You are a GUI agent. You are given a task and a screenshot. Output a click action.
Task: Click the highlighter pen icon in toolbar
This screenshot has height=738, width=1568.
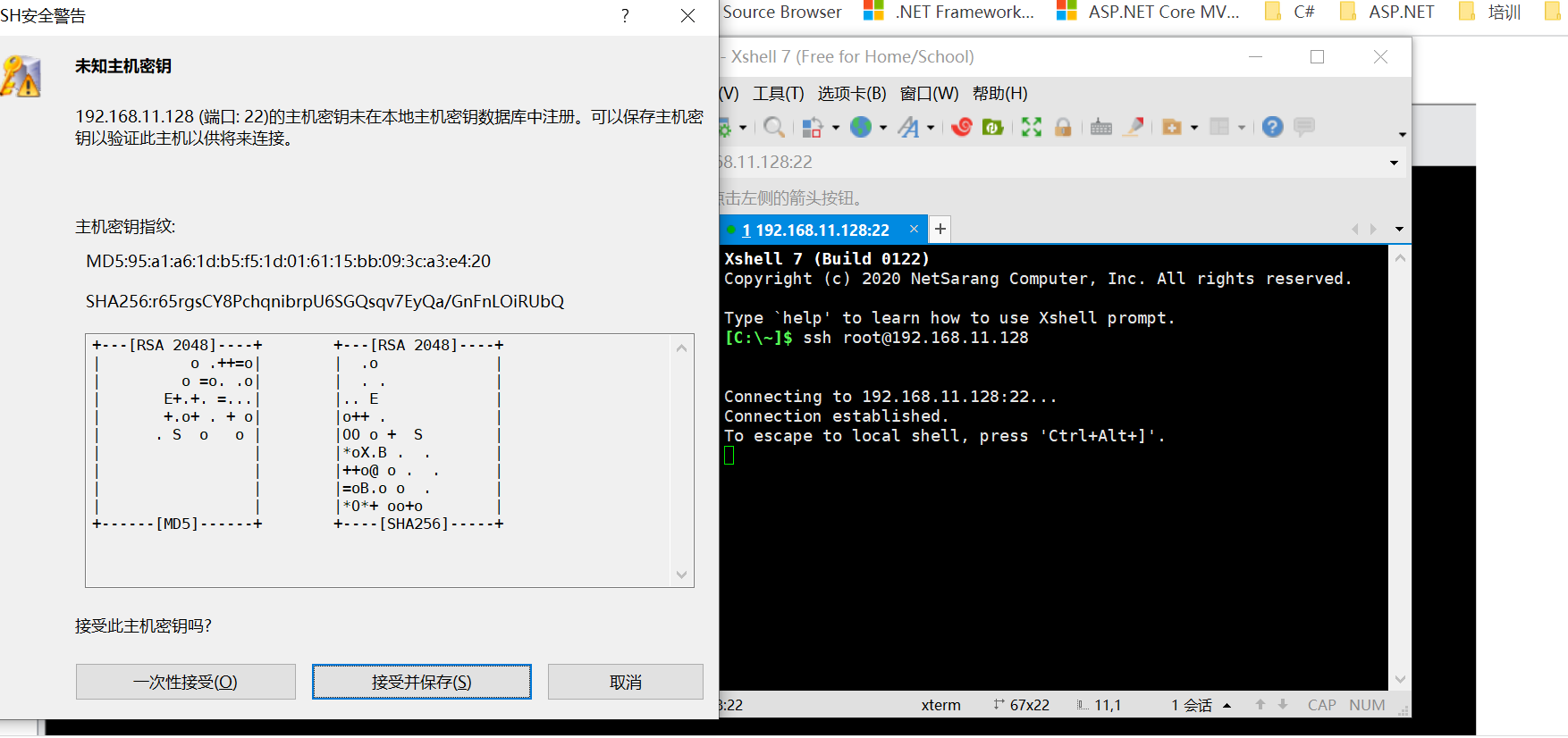(x=1134, y=127)
